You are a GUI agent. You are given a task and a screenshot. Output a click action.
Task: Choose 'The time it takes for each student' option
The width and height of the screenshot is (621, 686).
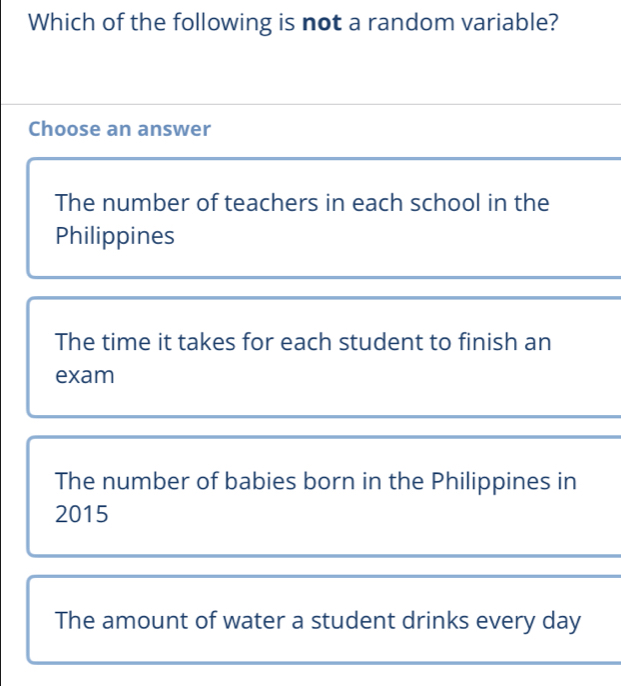coord(324,357)
